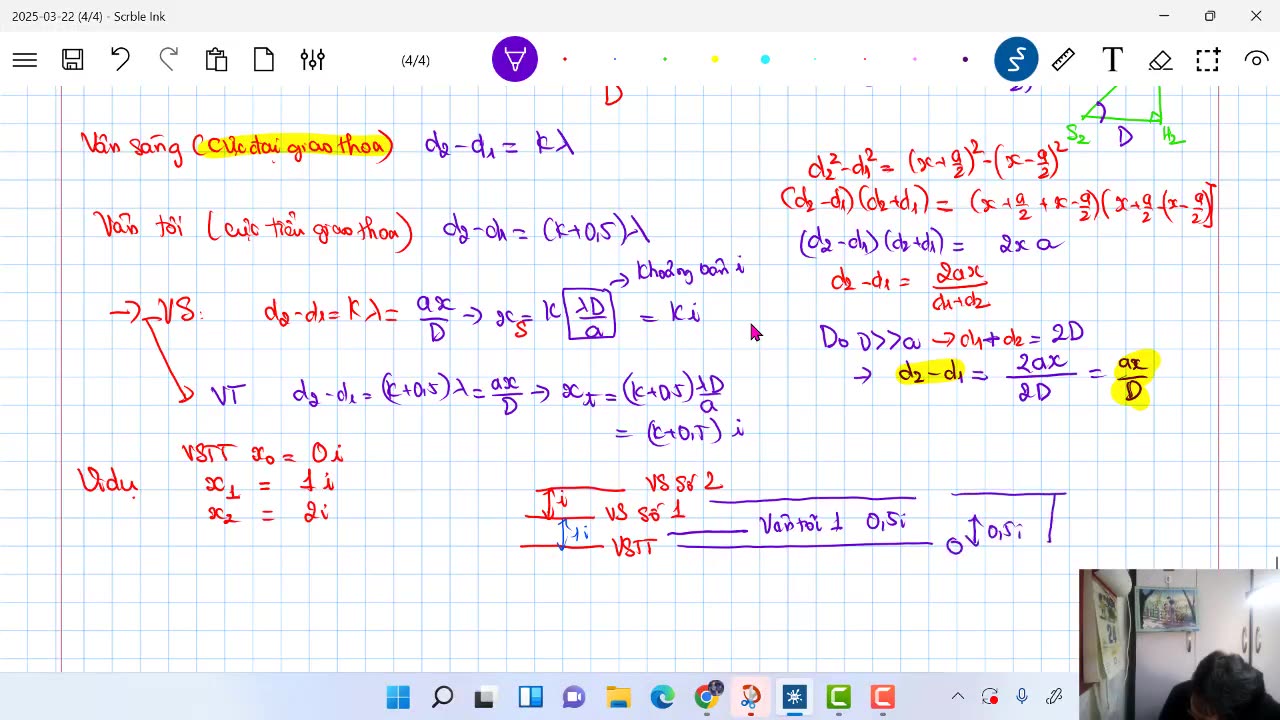Pick the green pen color dot
1280x720 pixels.
point(665,60)
